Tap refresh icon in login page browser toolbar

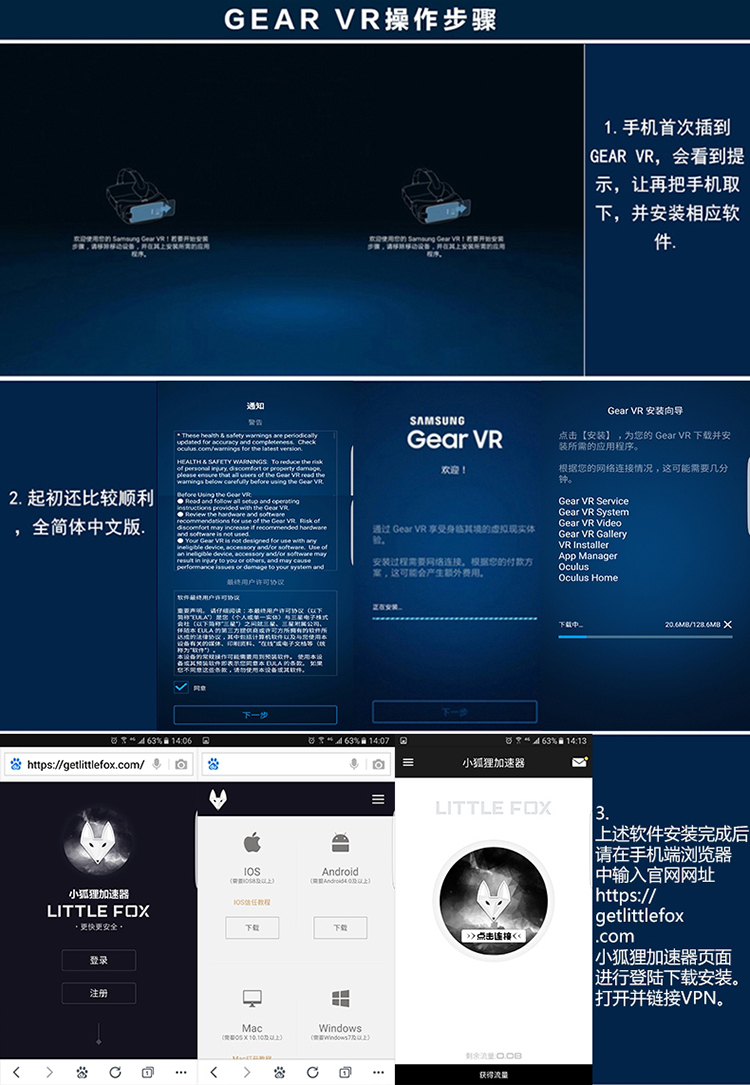(115, 1073)
